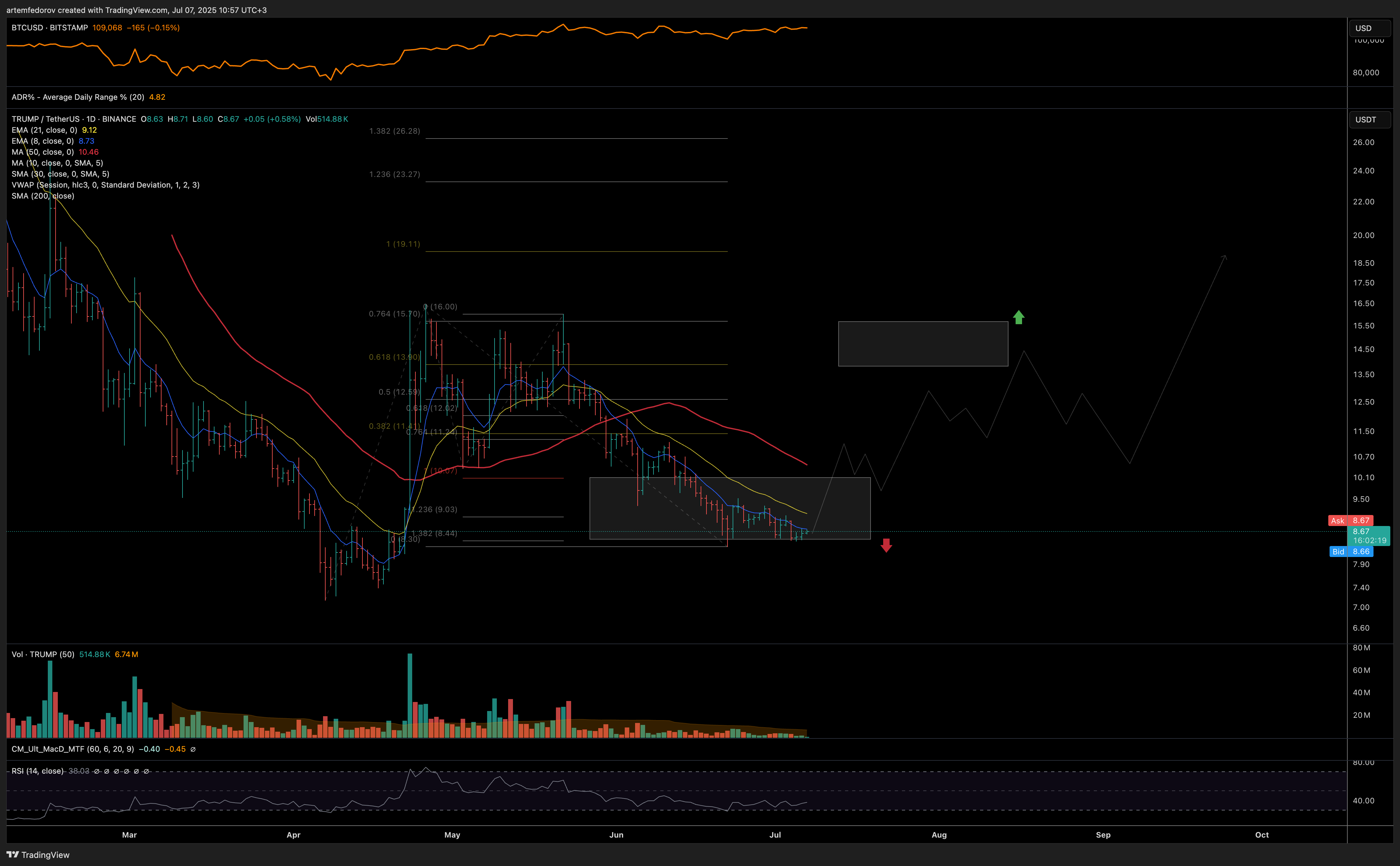The image size is (1400, 866).
Task: Select the EMA (21, close, 0) legend
Action: pos(44,130)
